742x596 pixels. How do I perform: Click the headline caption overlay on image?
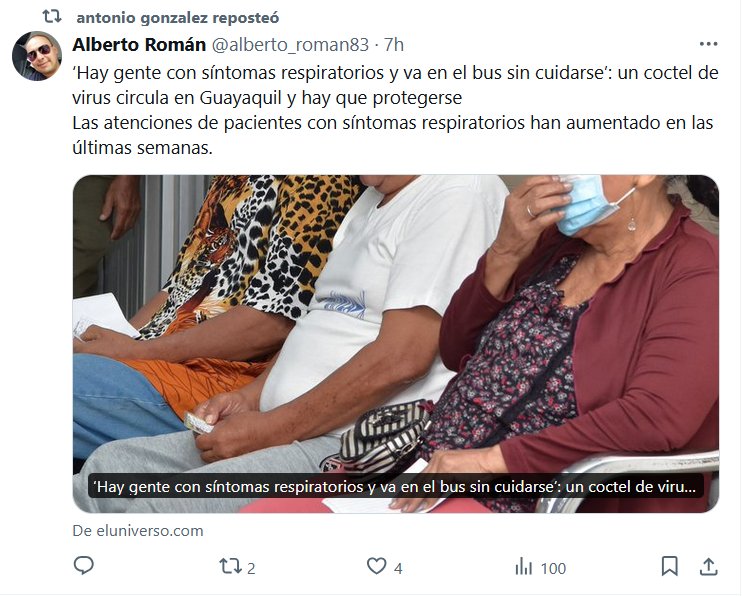tap(396, 487)
